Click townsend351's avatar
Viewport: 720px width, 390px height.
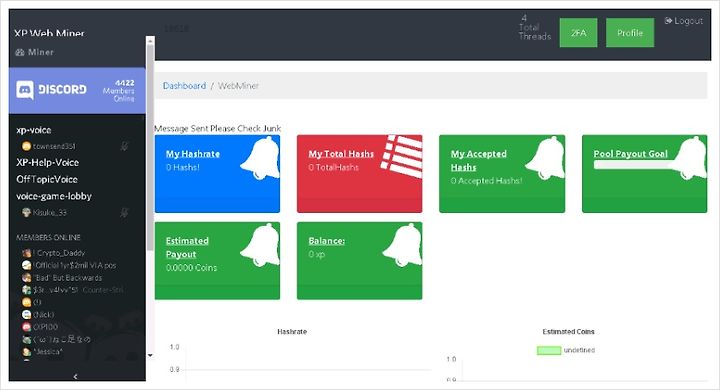click(x=27, y=146)
